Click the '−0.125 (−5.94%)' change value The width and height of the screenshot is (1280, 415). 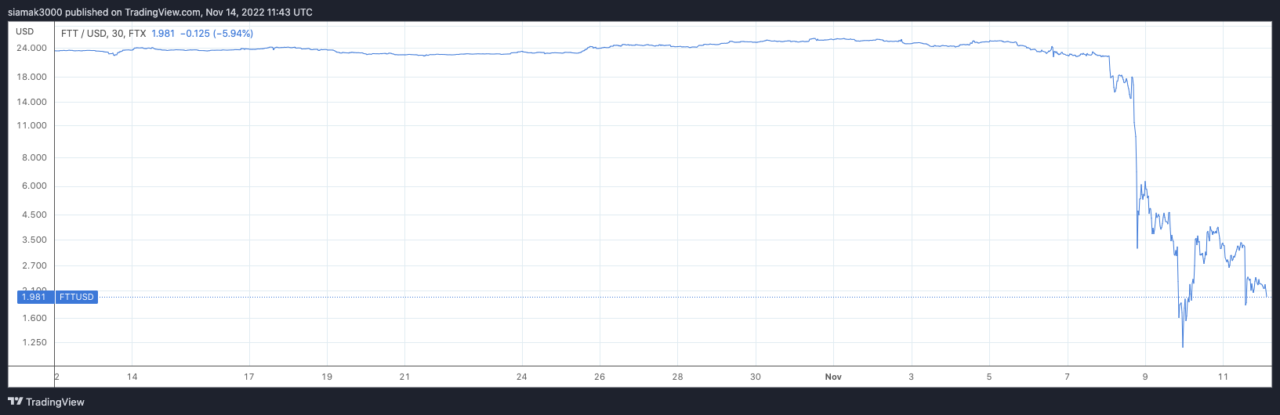pyautogui.click(x=217, y=33)
